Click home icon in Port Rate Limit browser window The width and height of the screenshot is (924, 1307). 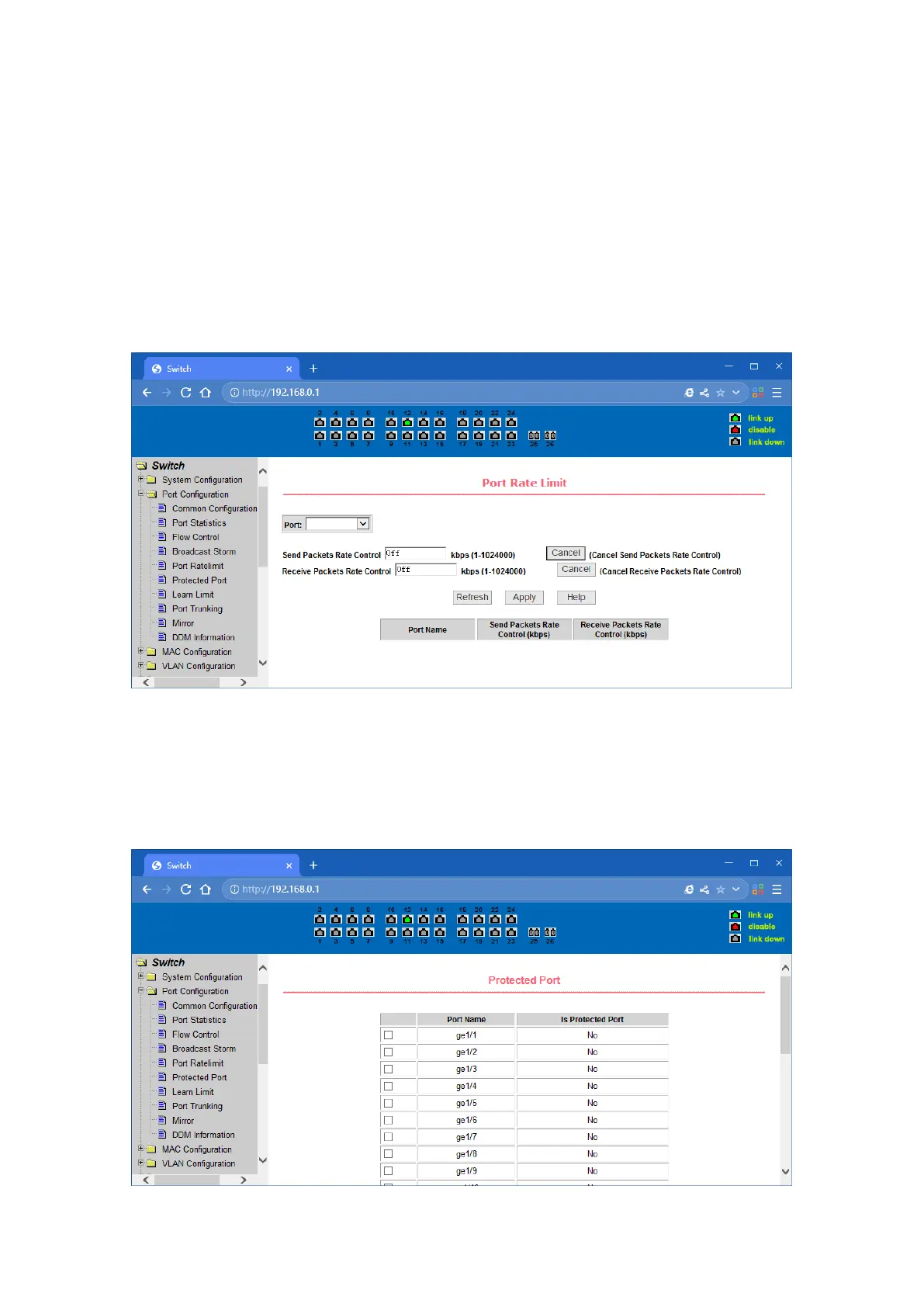tap(205, 393)
